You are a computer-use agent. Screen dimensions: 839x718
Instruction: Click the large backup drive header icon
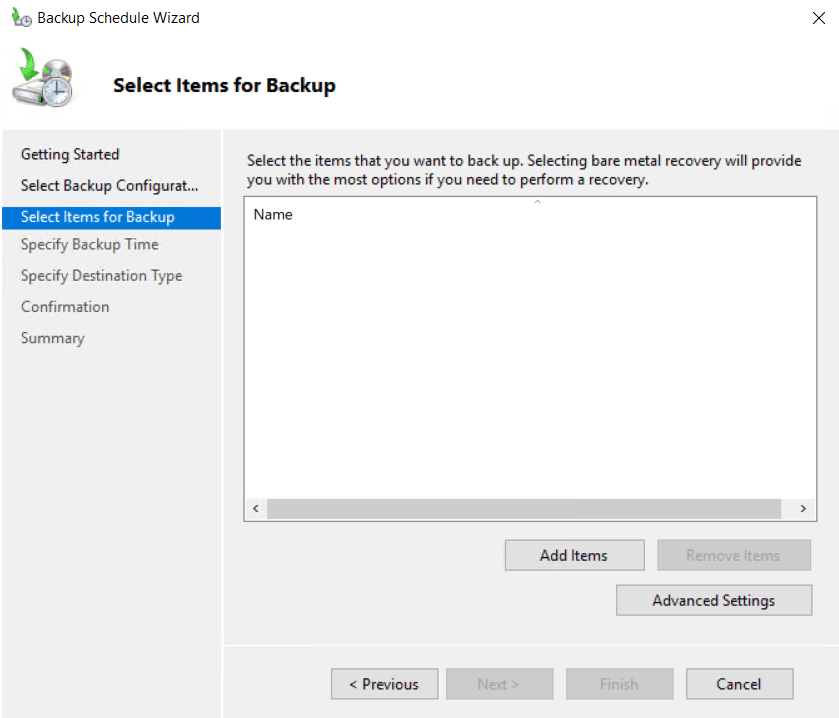pyautogui.click(x=43, y=82)
